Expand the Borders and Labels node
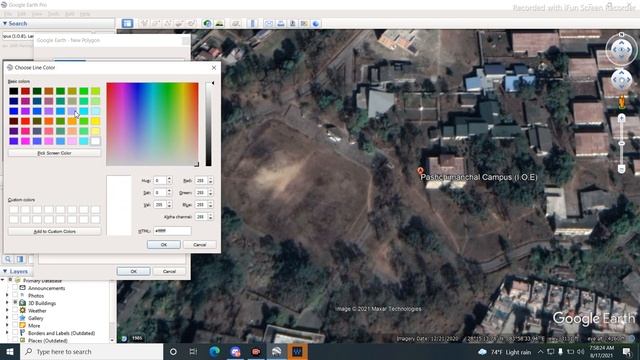640x360 pixels. (7, 333)
